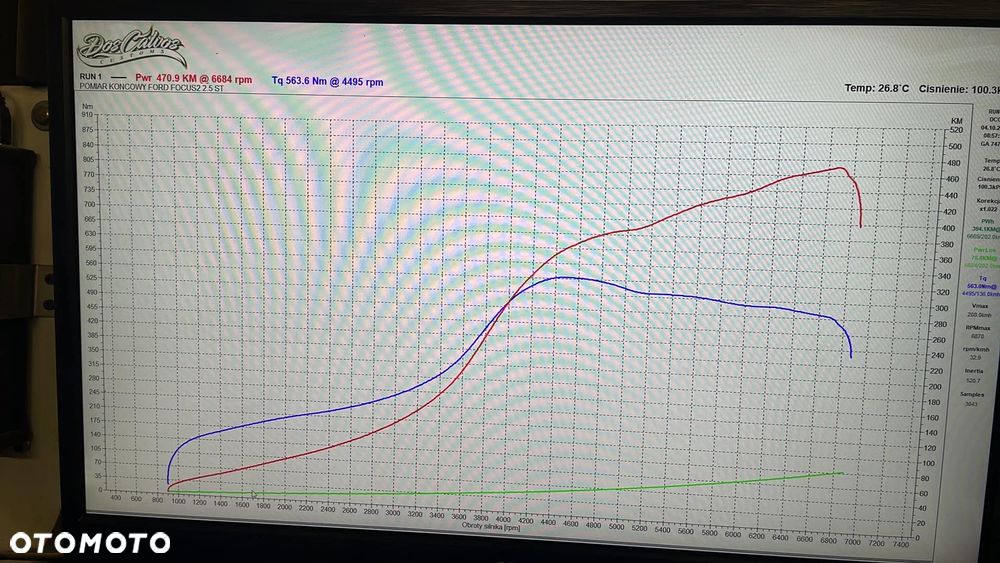Screen dimensions: 1000x563
Task: Click the '6000' label on rpm axis
Action: point(733,534)
